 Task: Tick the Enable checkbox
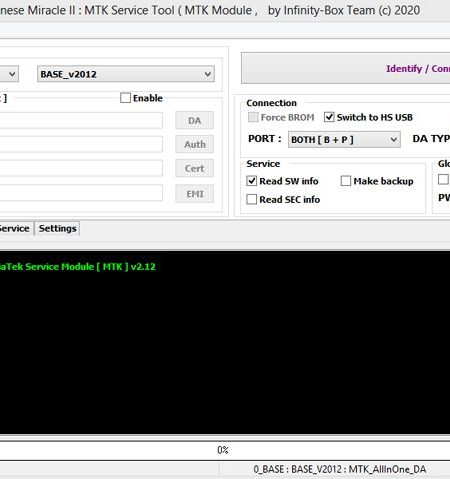pyautogui.click(x=125, y=98)
